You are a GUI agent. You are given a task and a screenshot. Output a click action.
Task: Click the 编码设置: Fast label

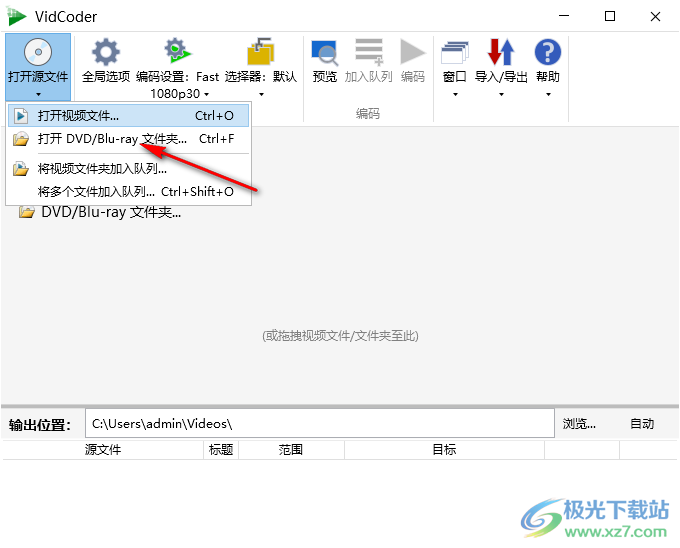177,77
